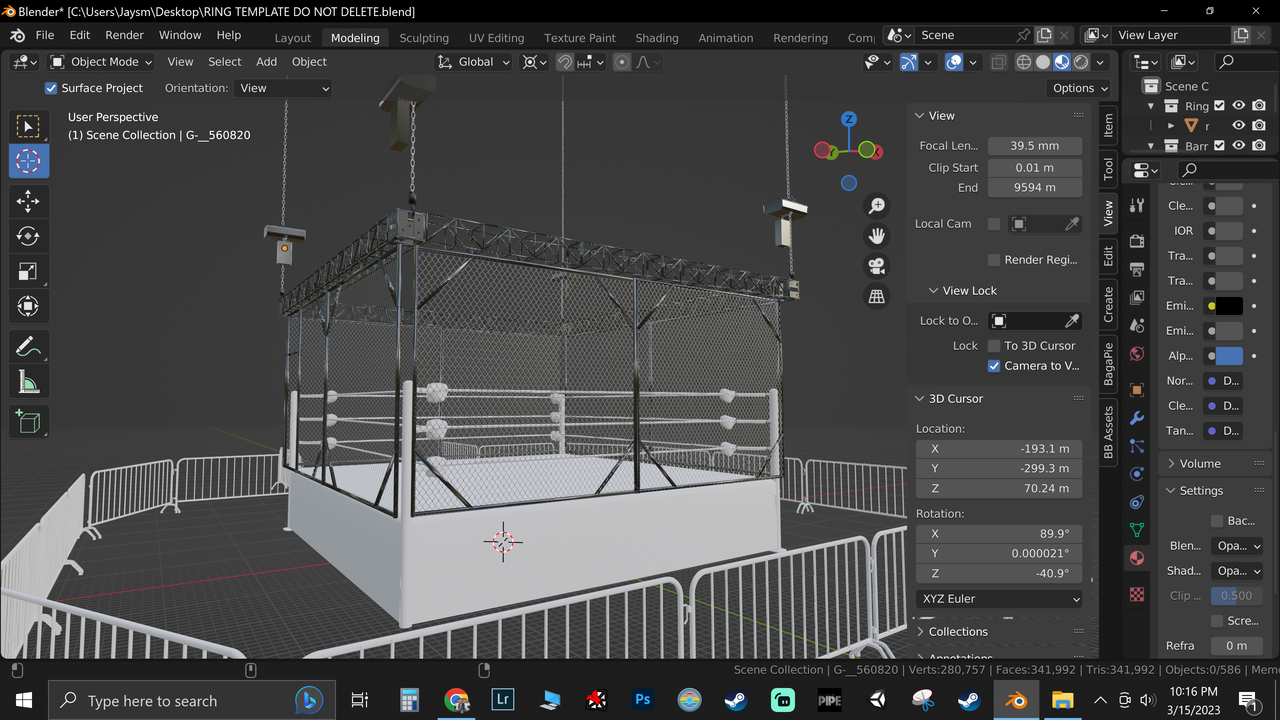Screen dimensions: 1280x720
Task: Open the World properties tab icon
Action: [1137, 354]
